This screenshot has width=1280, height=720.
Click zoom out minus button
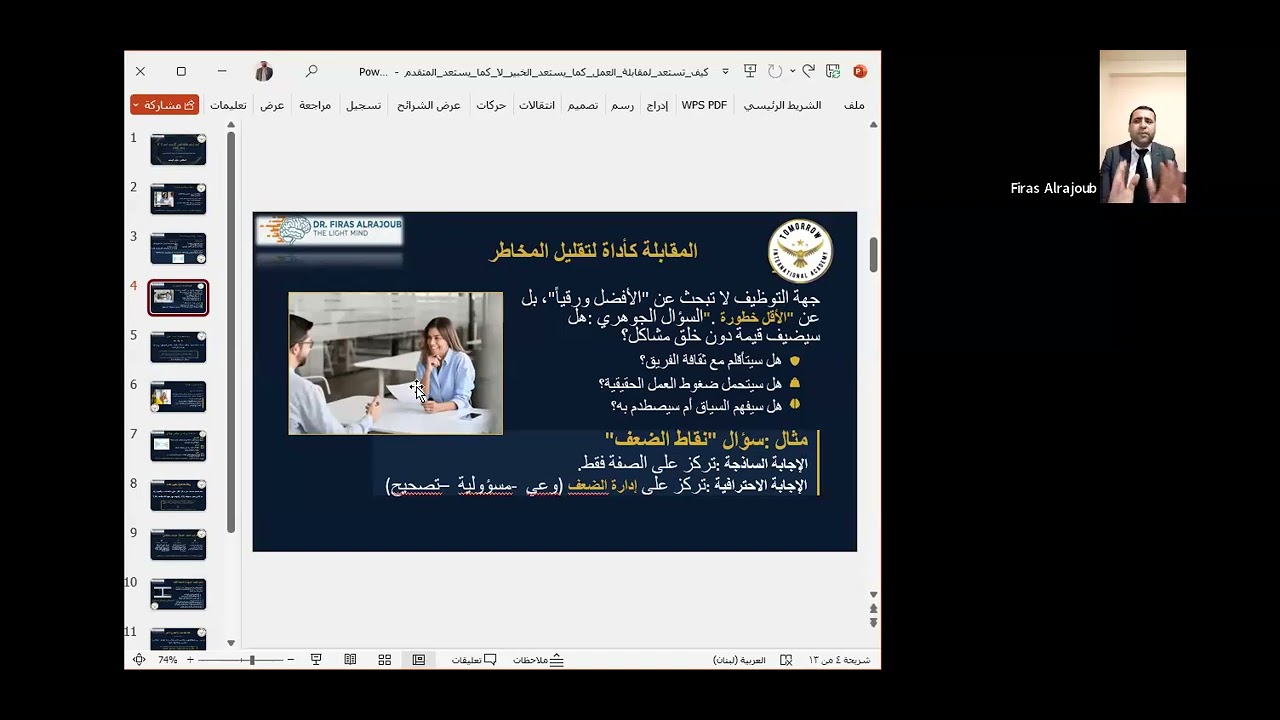[290, 660]
